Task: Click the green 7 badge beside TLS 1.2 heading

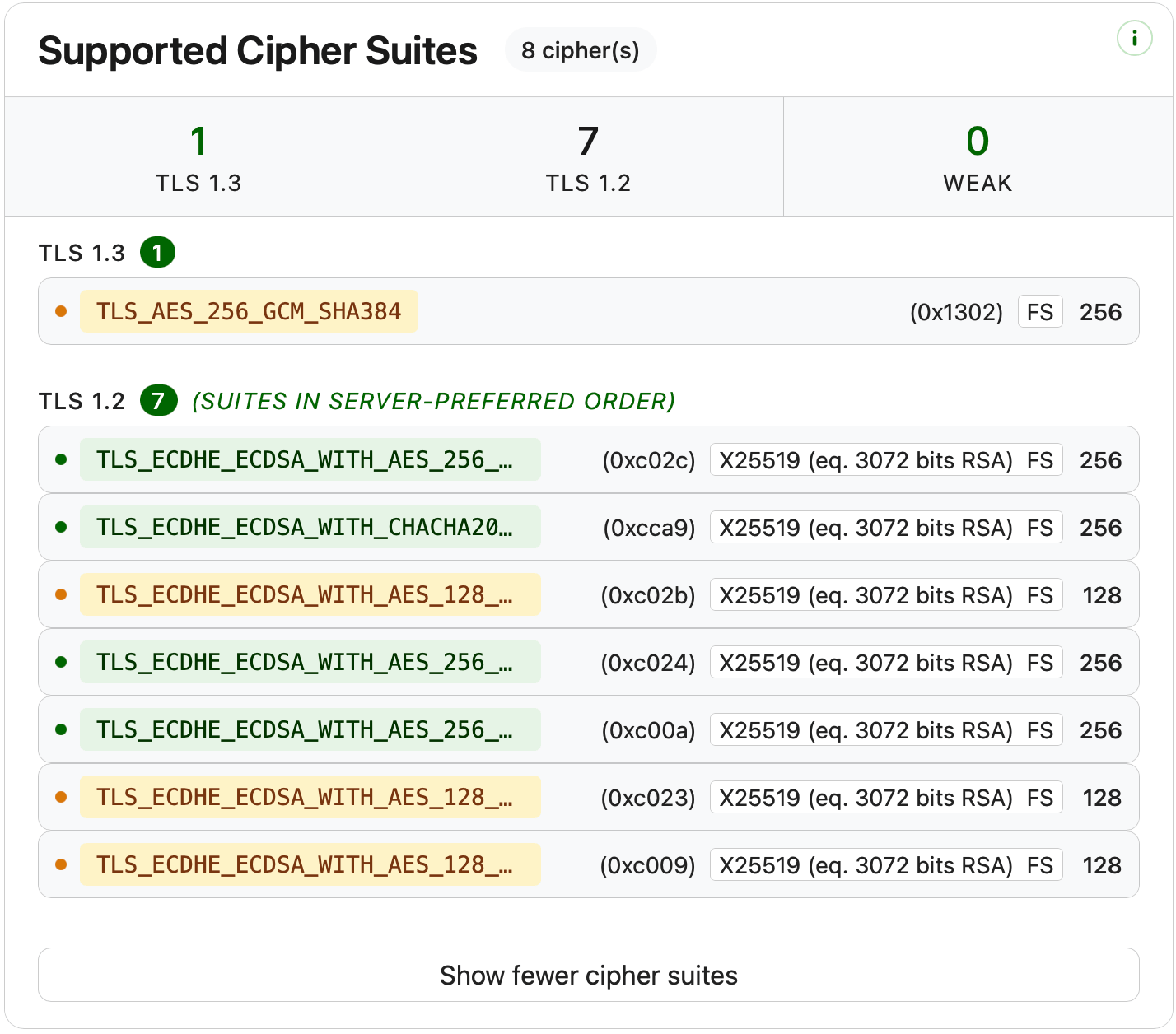Action: pyautogui.click(x=159, y=400)
